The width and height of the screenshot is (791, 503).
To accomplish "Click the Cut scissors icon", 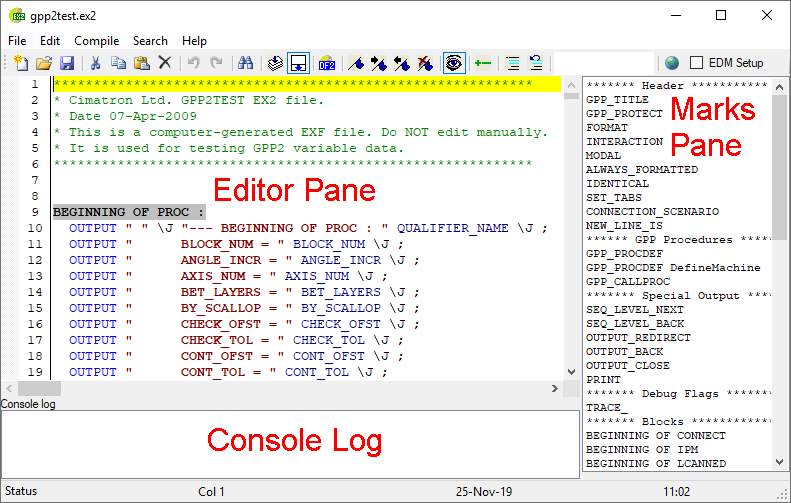I will coord(96,63).
